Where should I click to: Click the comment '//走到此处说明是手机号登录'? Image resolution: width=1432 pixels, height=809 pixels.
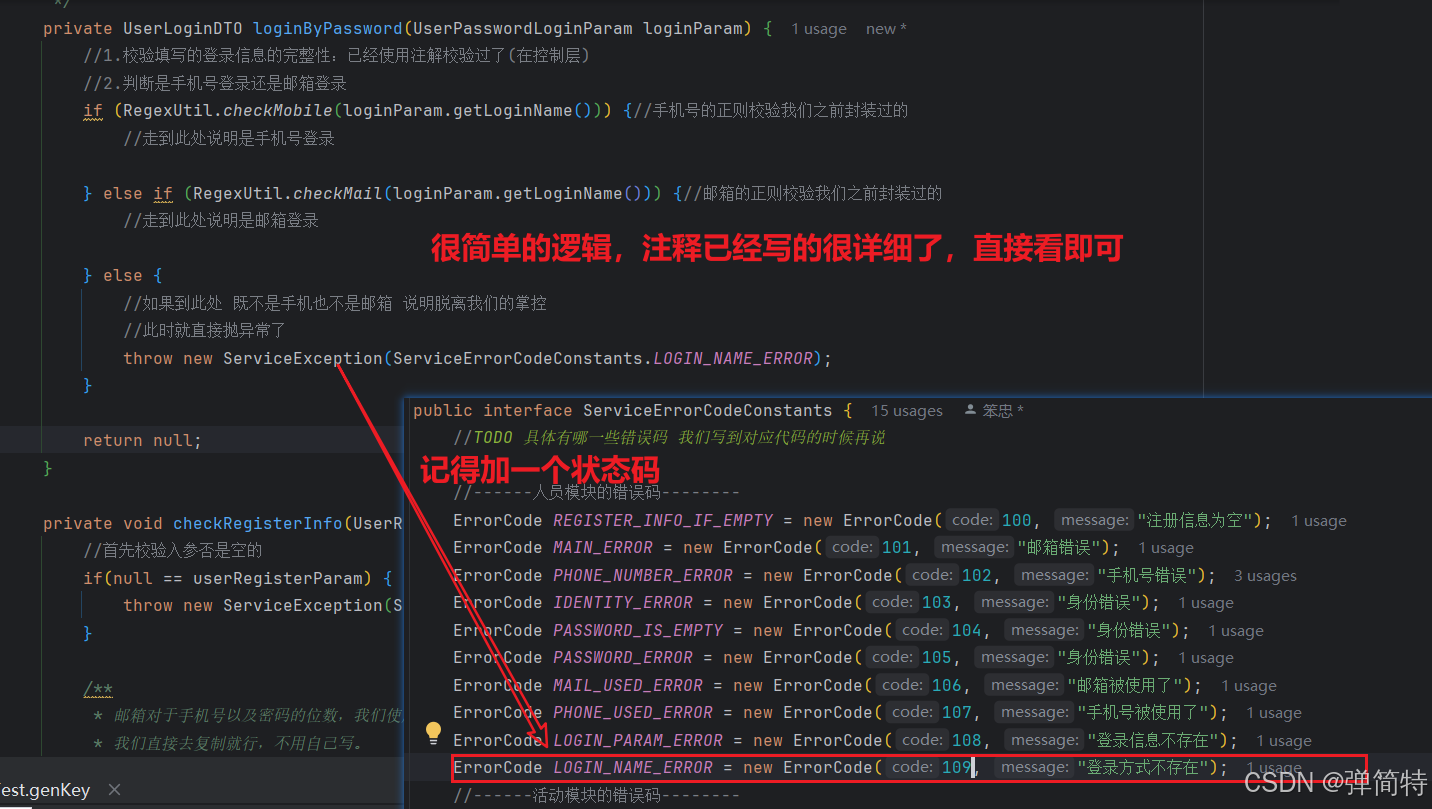pyautogui.click(x=229, y=138)
